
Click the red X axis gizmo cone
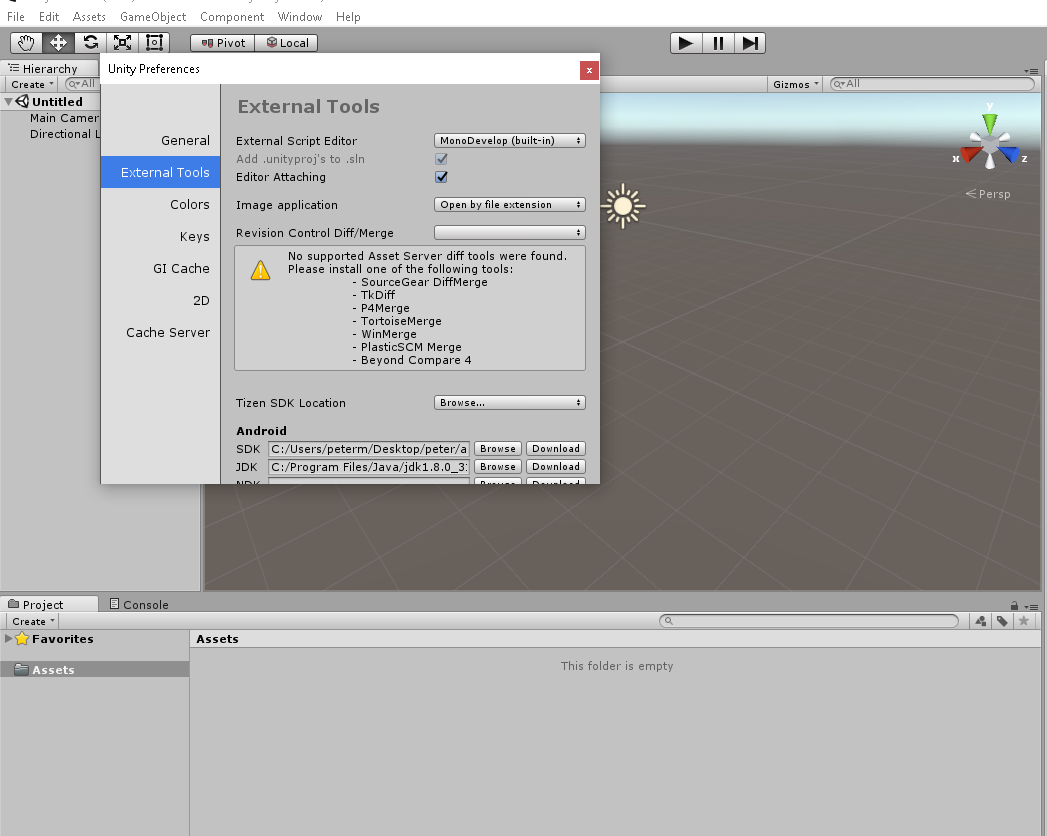point(970,155)
